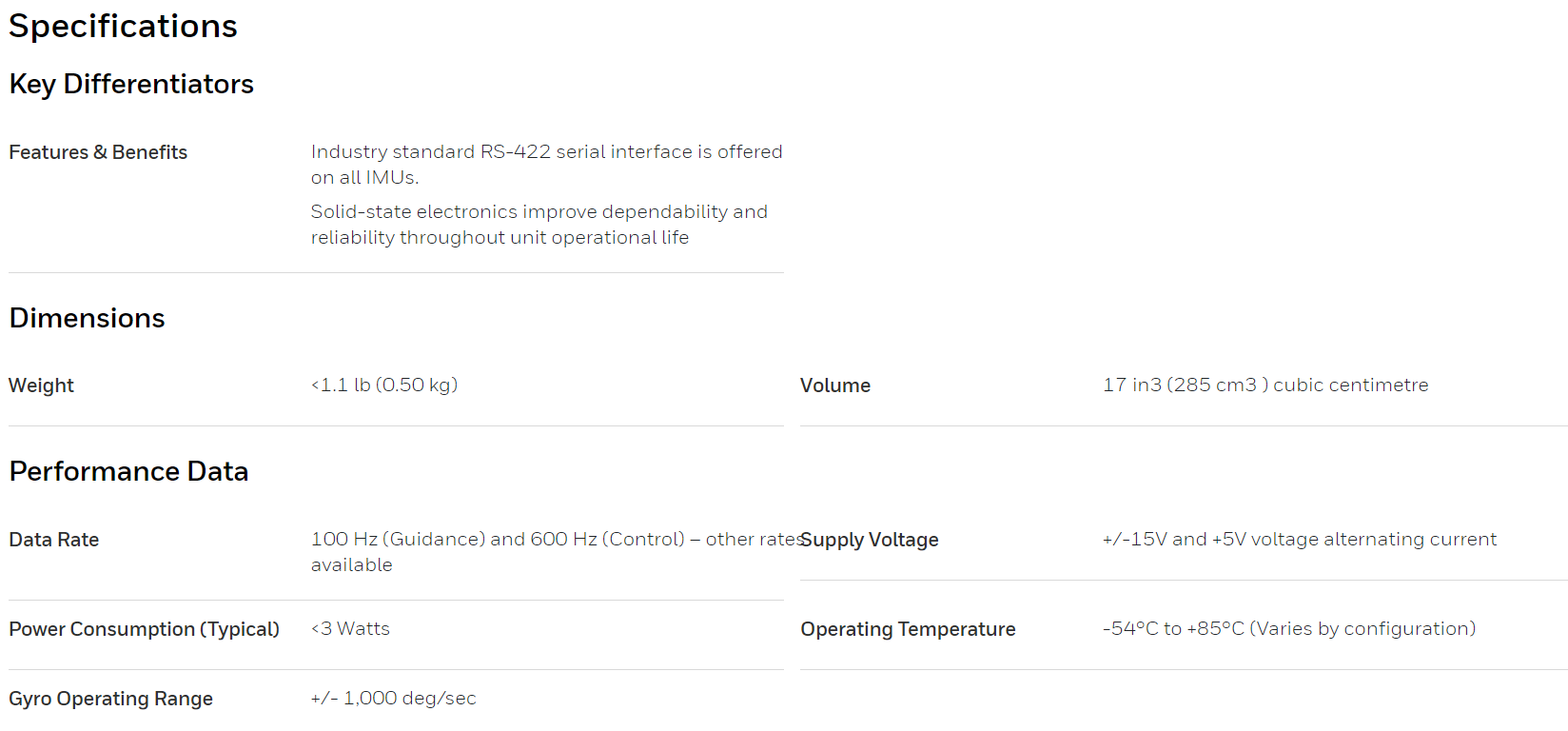The height and width of the screenshot is (731, 1568).
Task: Click the Weight label
Action: click(x=41, y=385)
